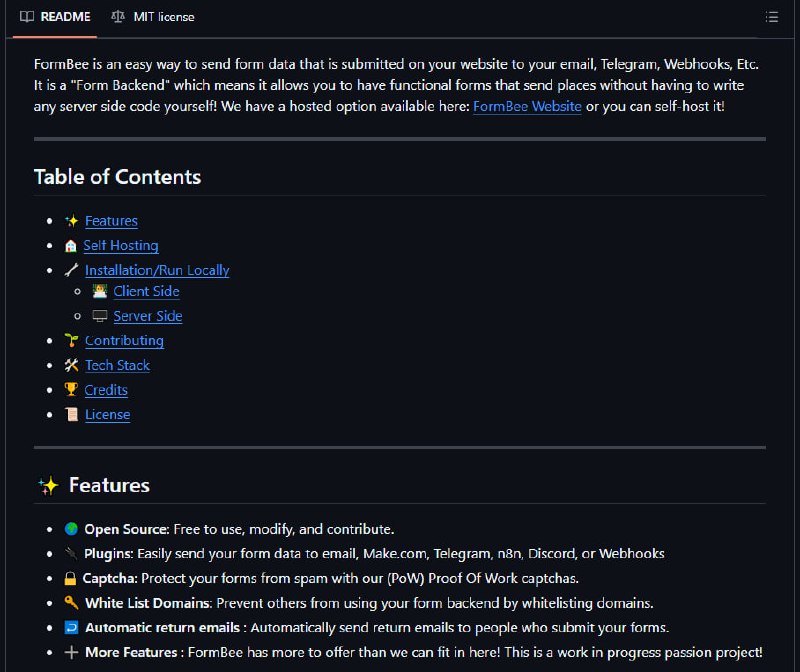Viewport: 800px width, 672px height.
Task: Click the trophy emoji beside Credits
Action: [x=71, y=390]
